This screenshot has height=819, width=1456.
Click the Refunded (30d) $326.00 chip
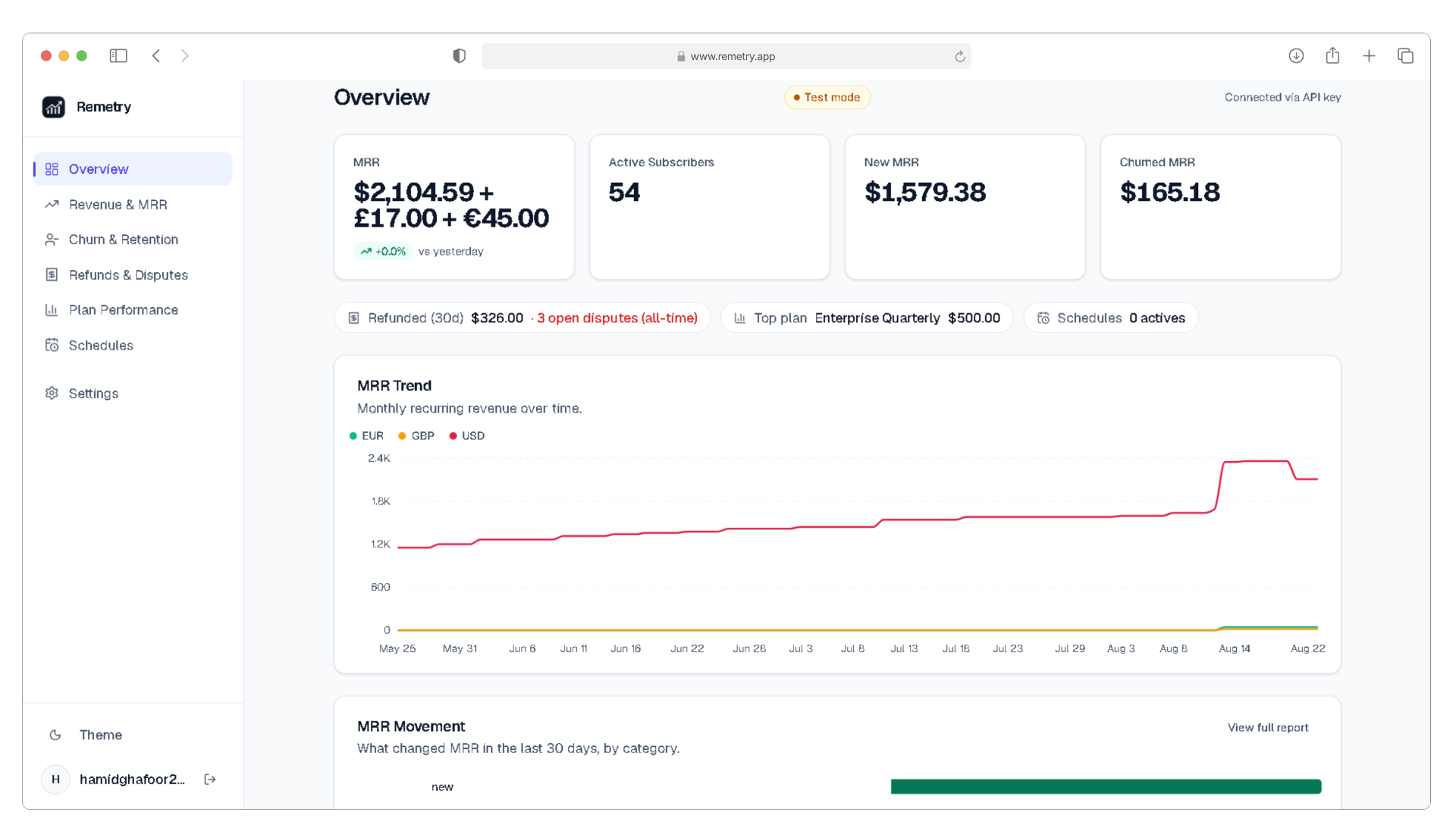point(522,318)
